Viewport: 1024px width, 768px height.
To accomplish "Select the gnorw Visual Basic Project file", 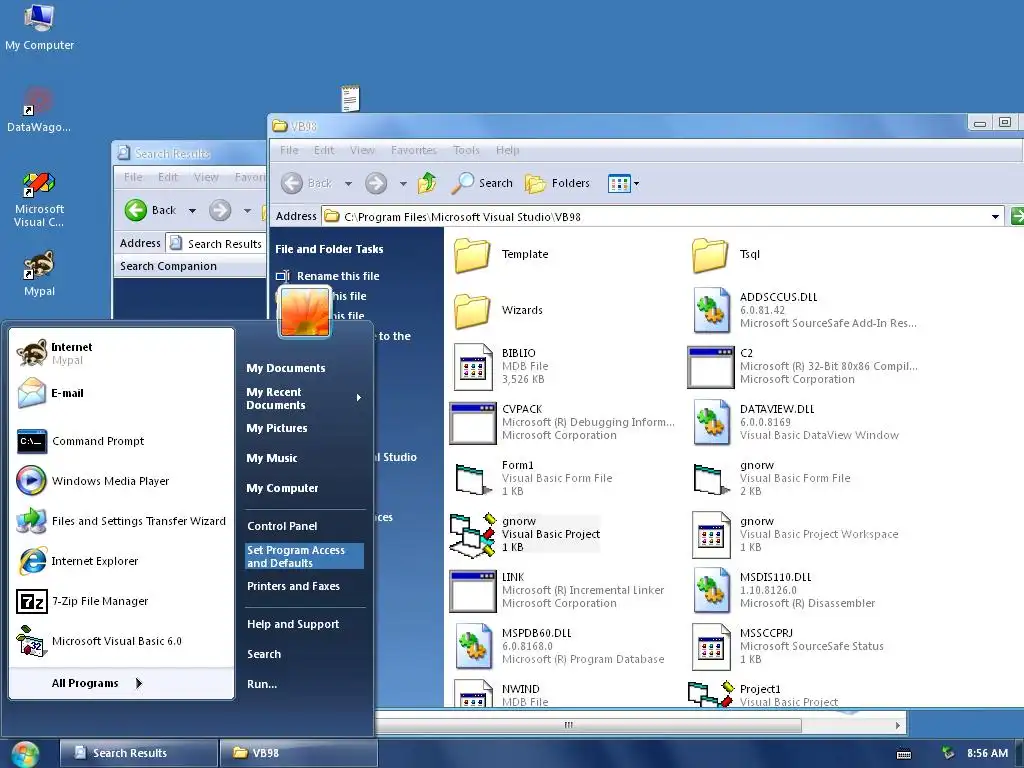I will coord(525,535).
